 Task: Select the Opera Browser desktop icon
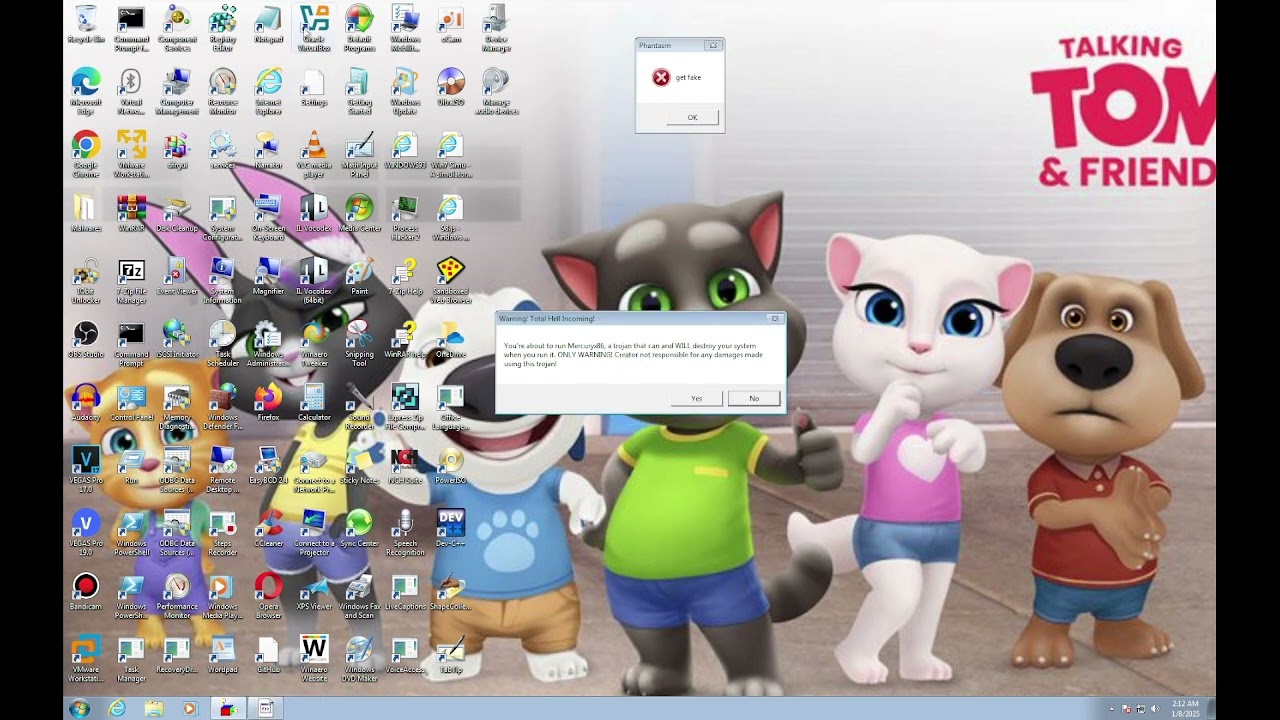coord(268,596)
